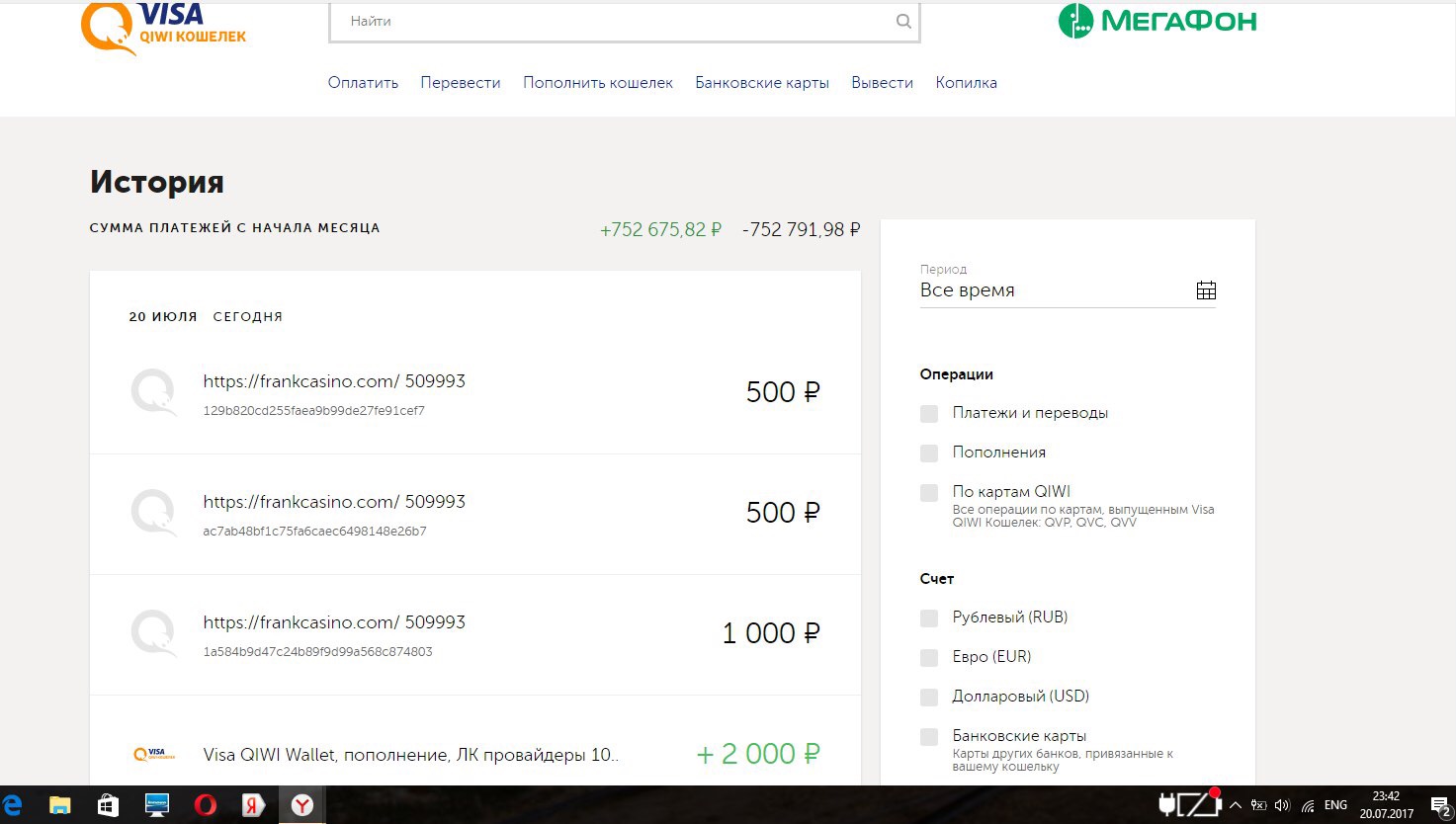Click the Visa QIWI Wallet logo
1456x824 pixels.
[x=163, y=27]
